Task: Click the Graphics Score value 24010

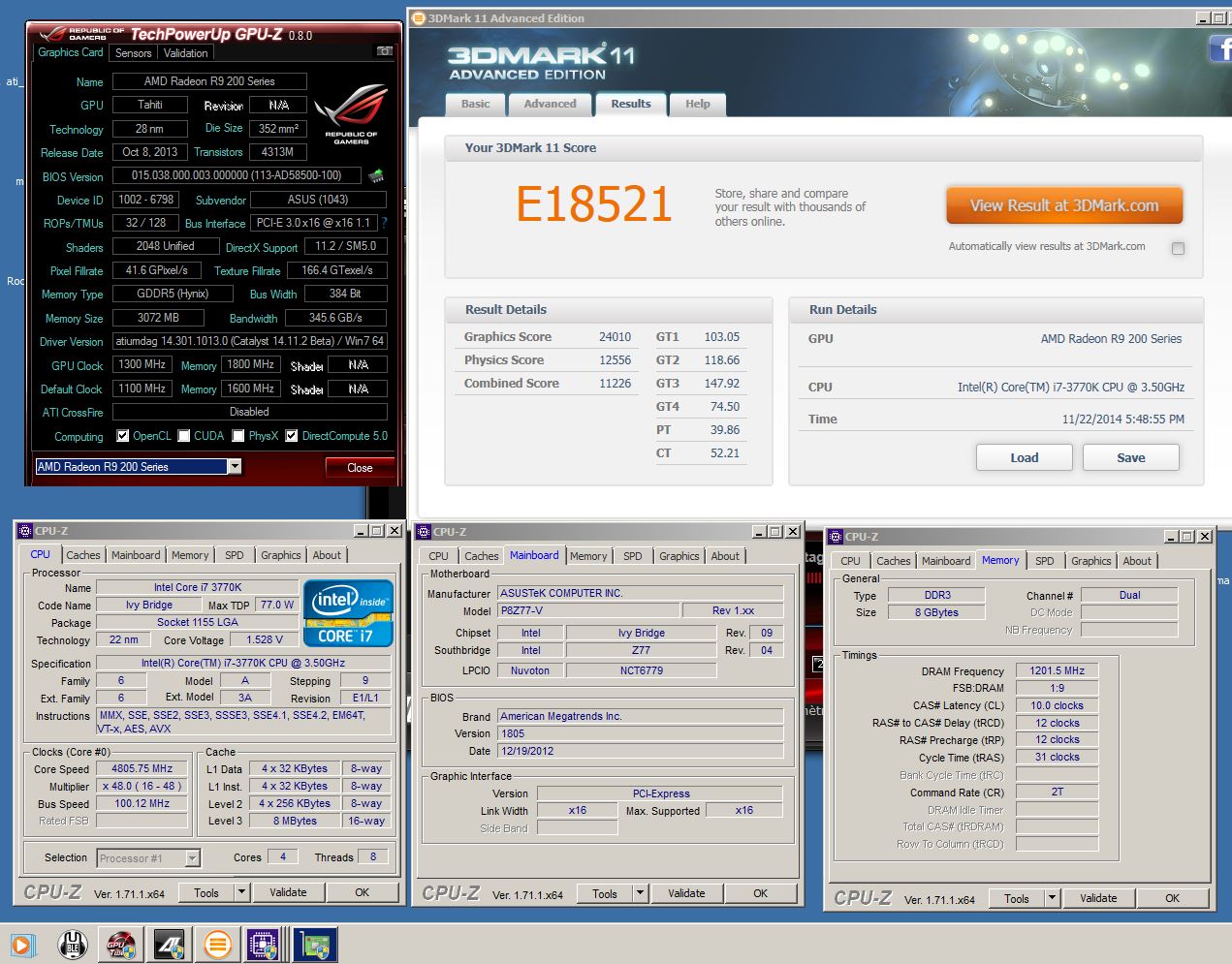Action: (615, 337)
